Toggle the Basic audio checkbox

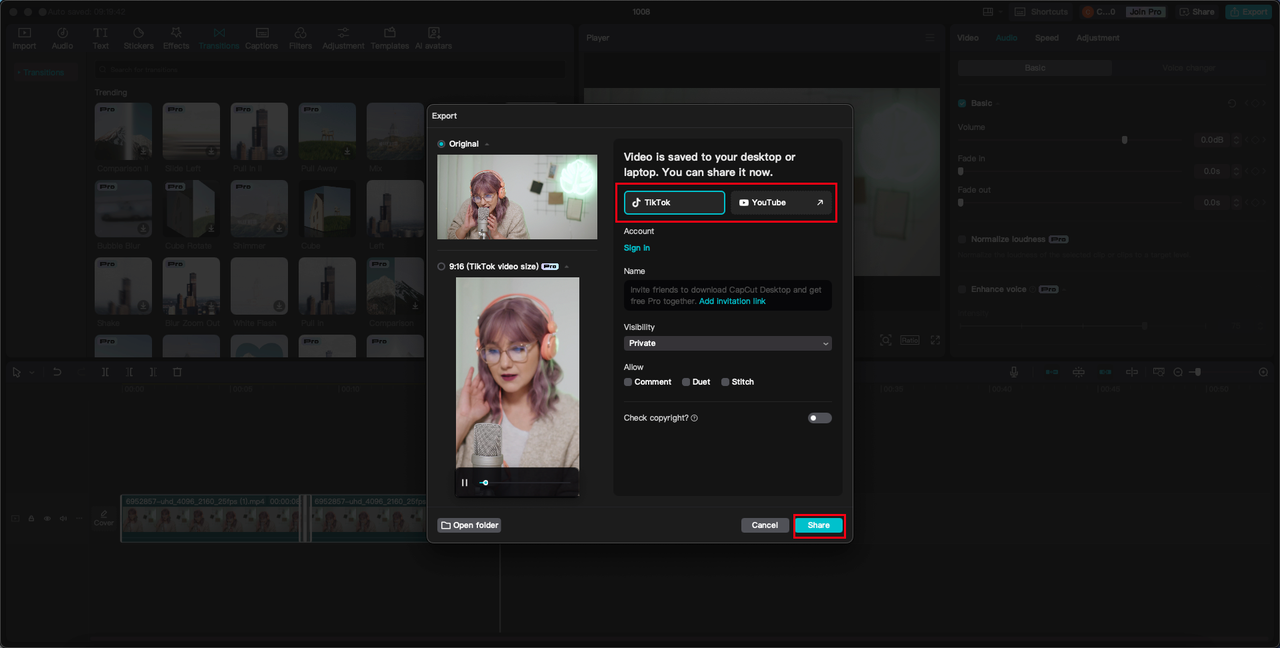(962, 103)
